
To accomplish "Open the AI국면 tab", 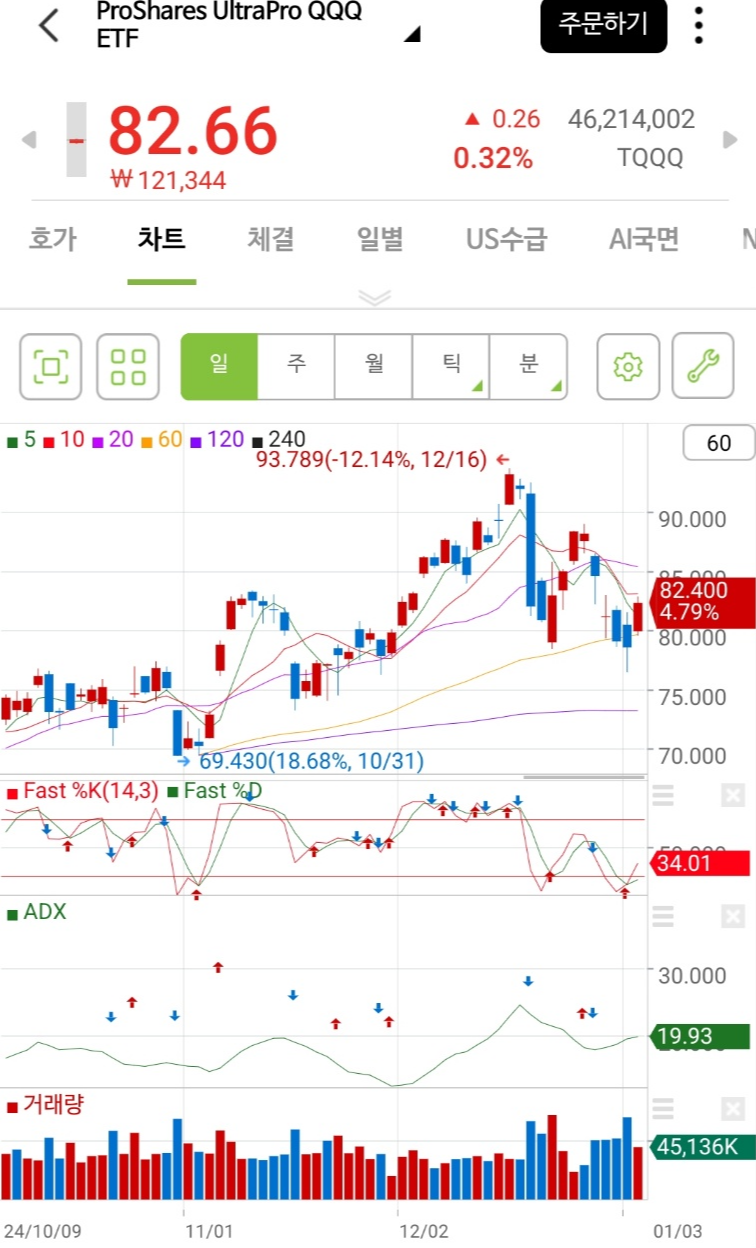I will 644,239.
